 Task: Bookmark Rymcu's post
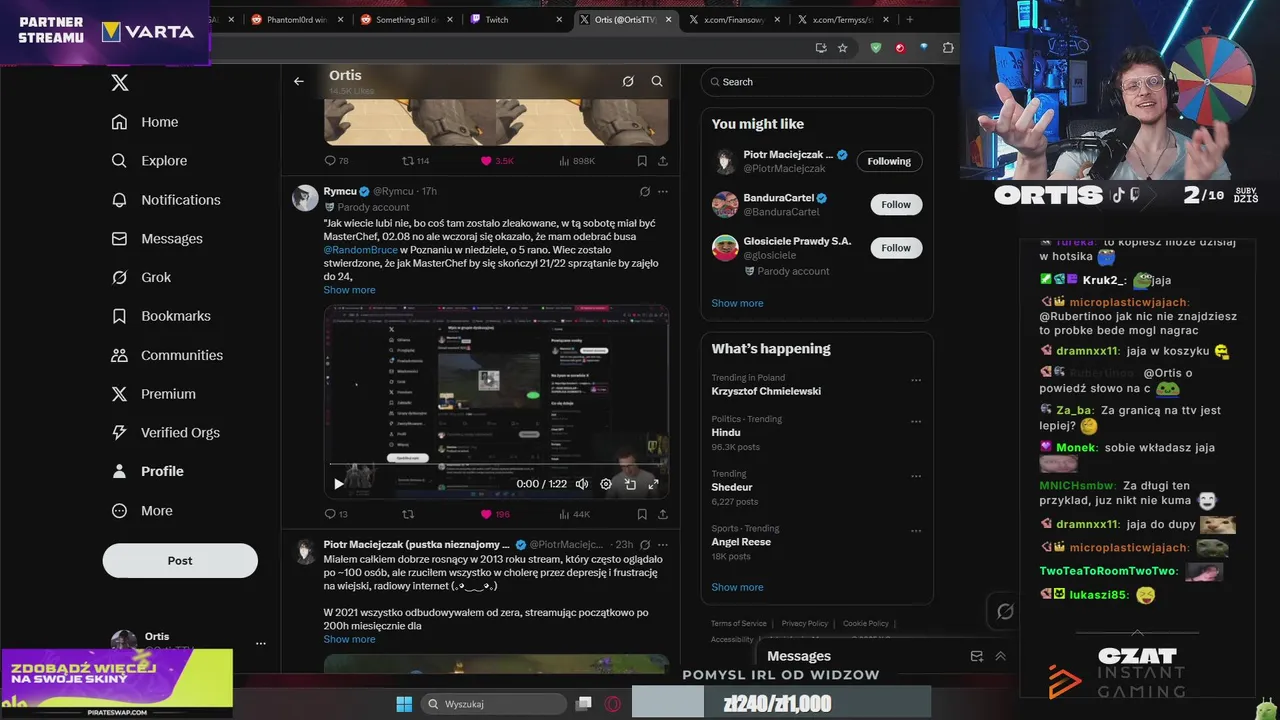pos(642,514)
